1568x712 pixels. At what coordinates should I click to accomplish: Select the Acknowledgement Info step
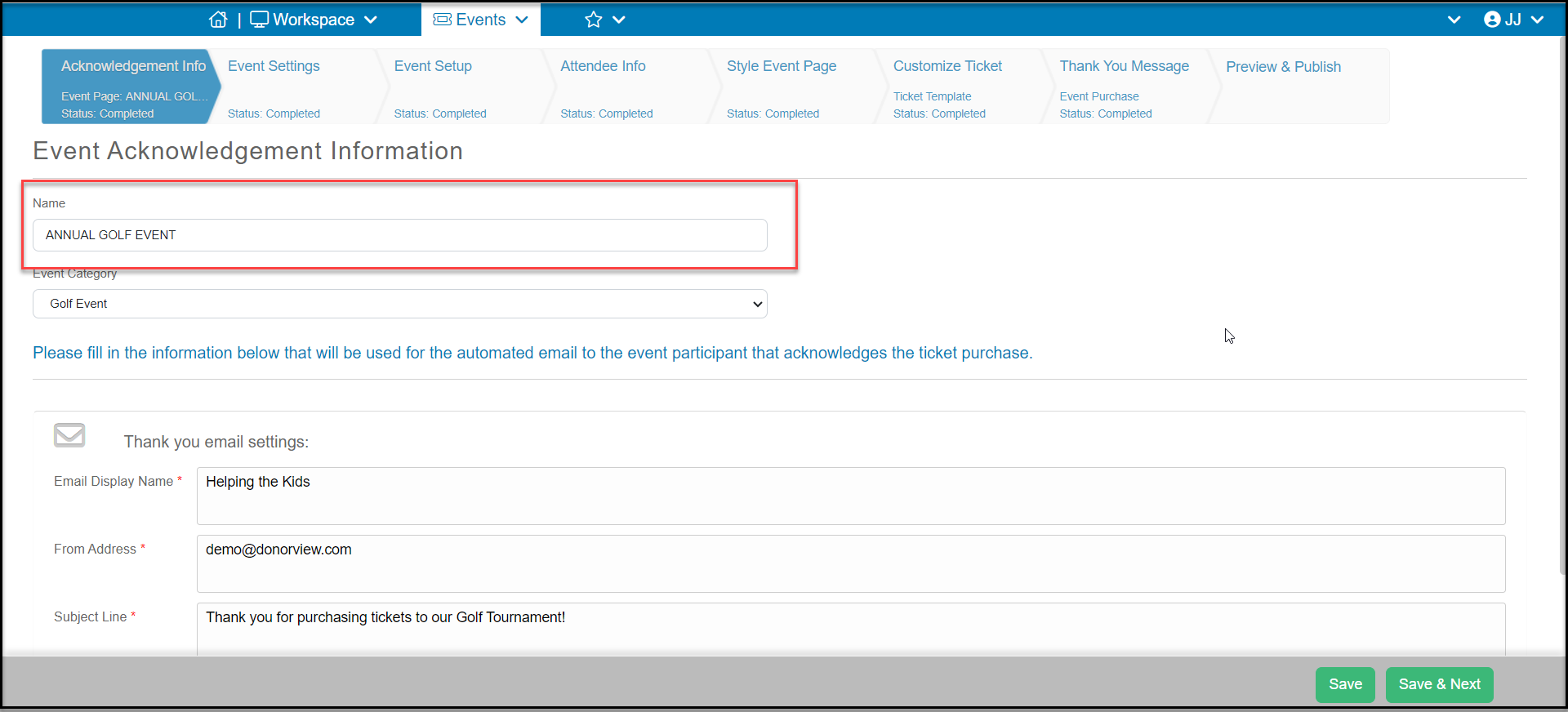[x=131, y=86]
